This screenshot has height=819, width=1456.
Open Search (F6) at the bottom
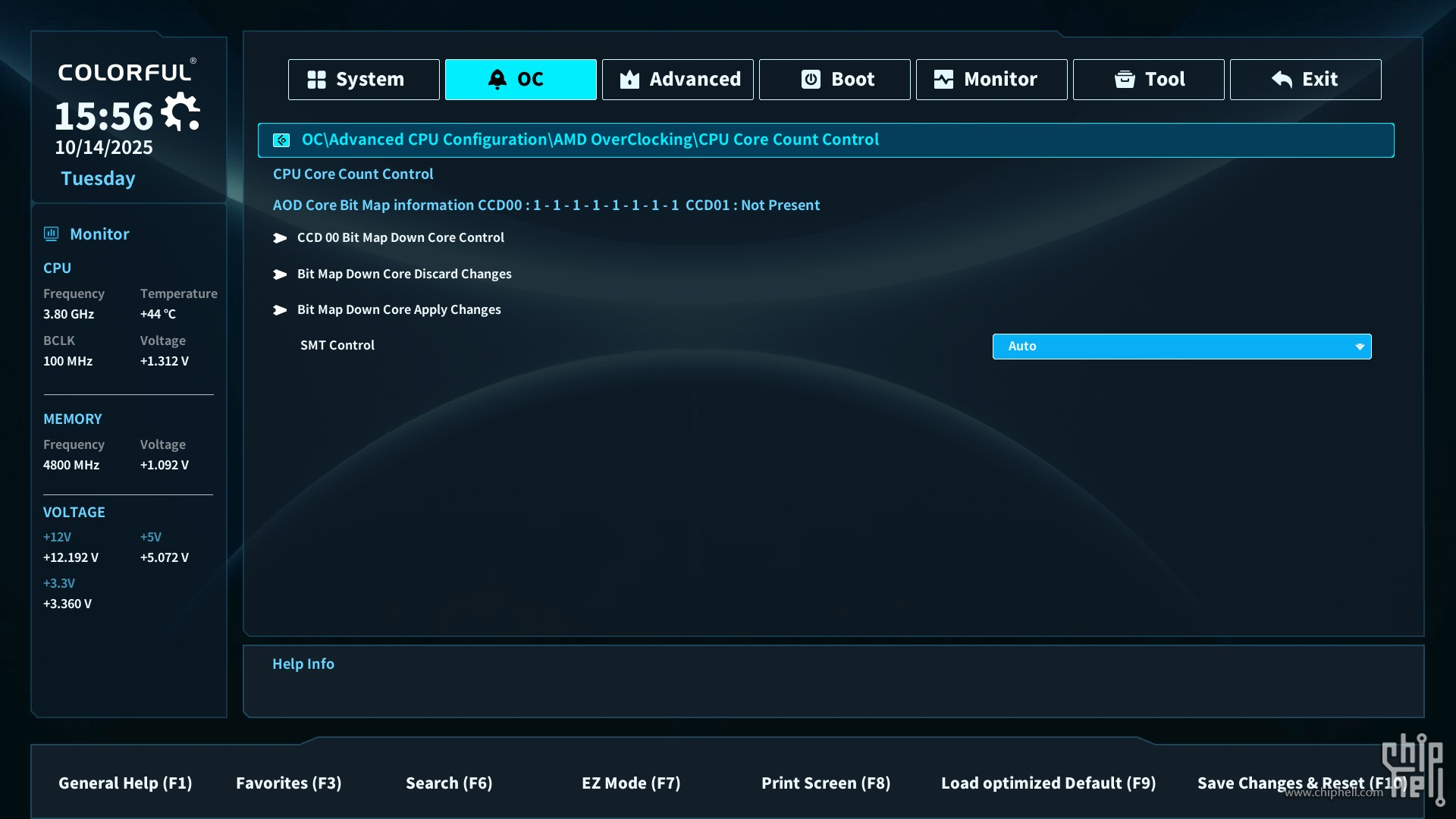pyautogui.click(x=449, y=783)
